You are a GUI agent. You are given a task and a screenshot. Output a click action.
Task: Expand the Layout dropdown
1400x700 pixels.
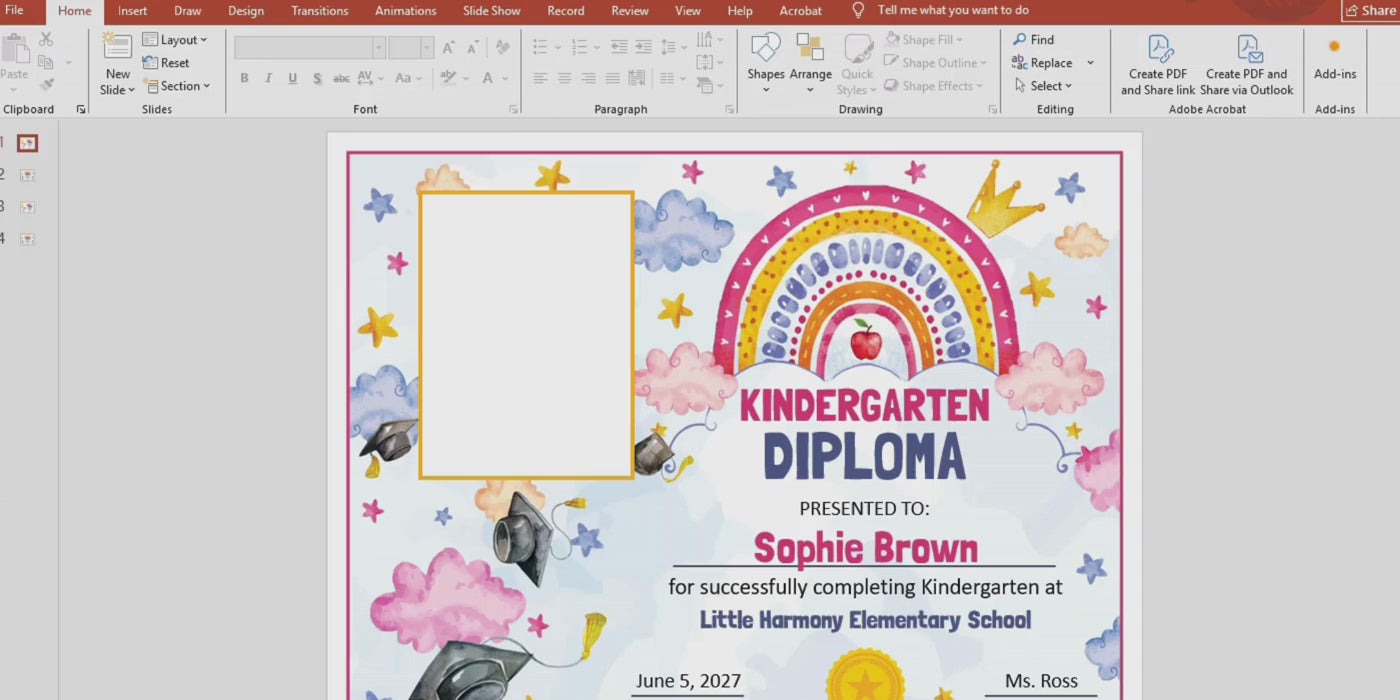[x=176, y=40]
